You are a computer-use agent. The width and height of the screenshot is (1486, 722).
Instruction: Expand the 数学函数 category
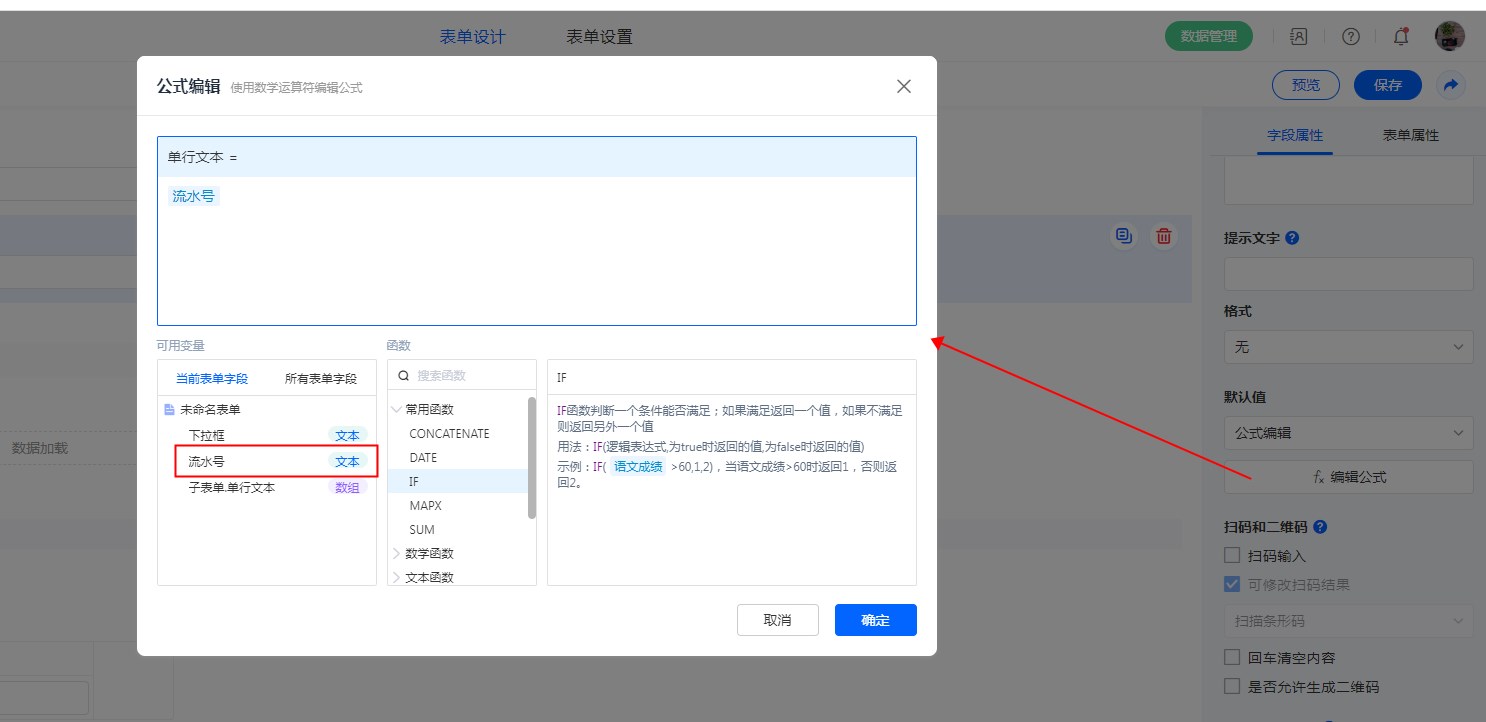pos(428,553)
